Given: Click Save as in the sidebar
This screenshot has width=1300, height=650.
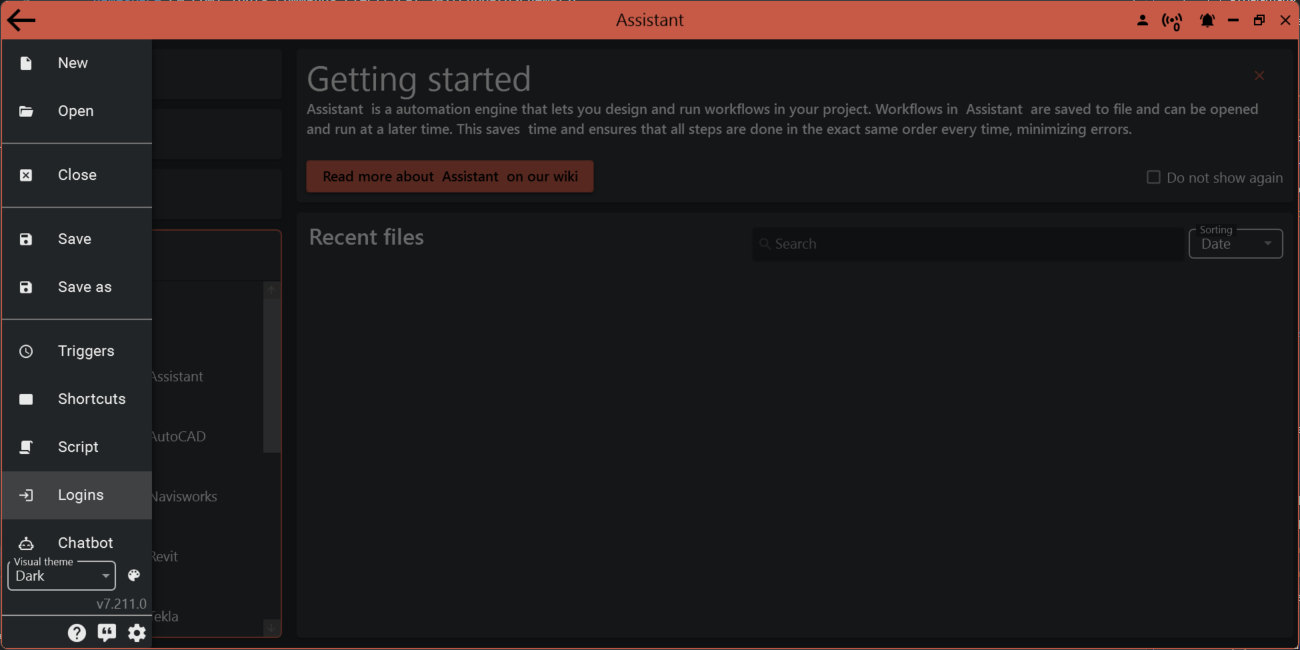Looking at the screenshot, I should point(84,287).
